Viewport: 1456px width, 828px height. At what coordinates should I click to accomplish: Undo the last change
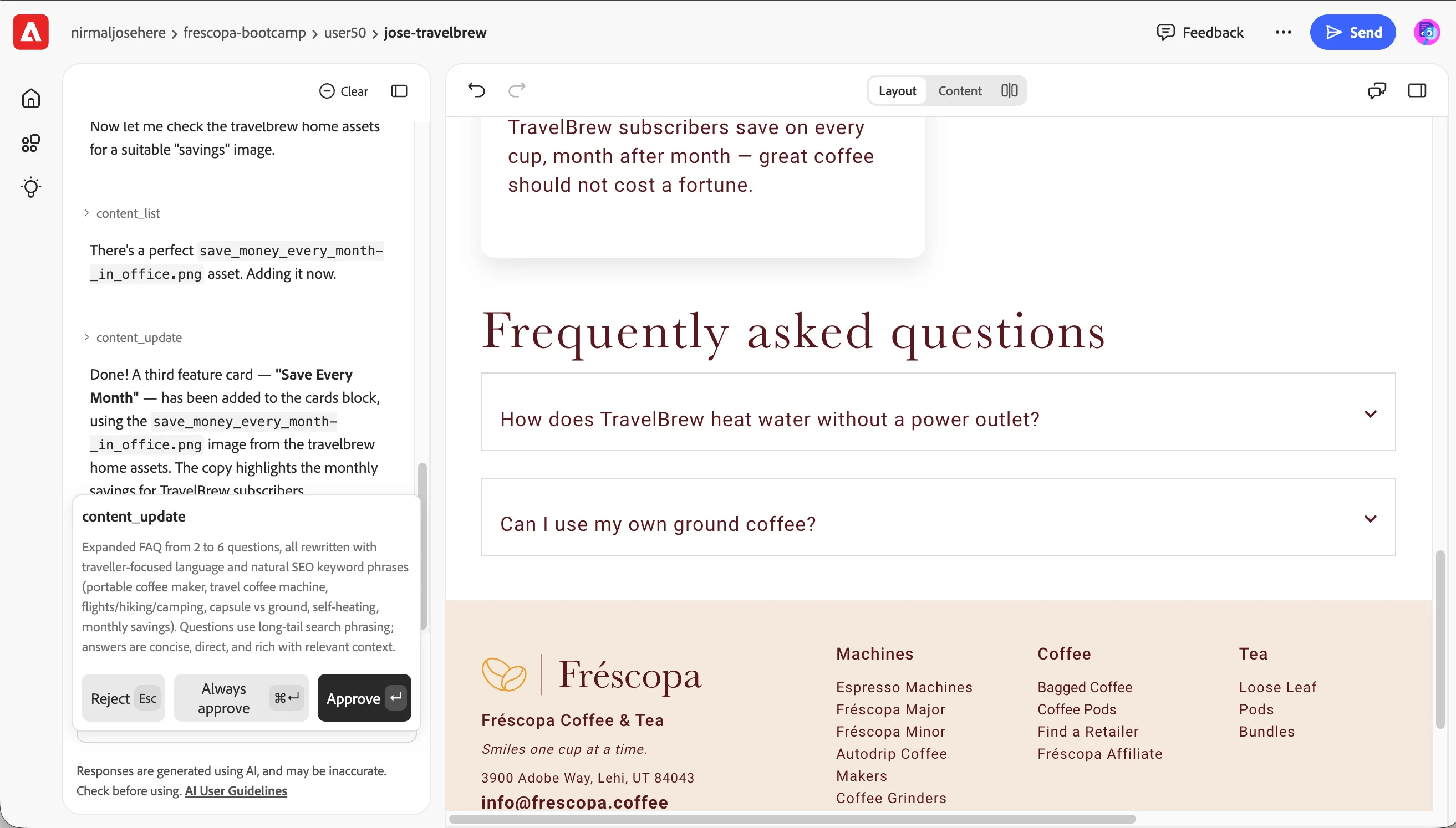(477, 90)
